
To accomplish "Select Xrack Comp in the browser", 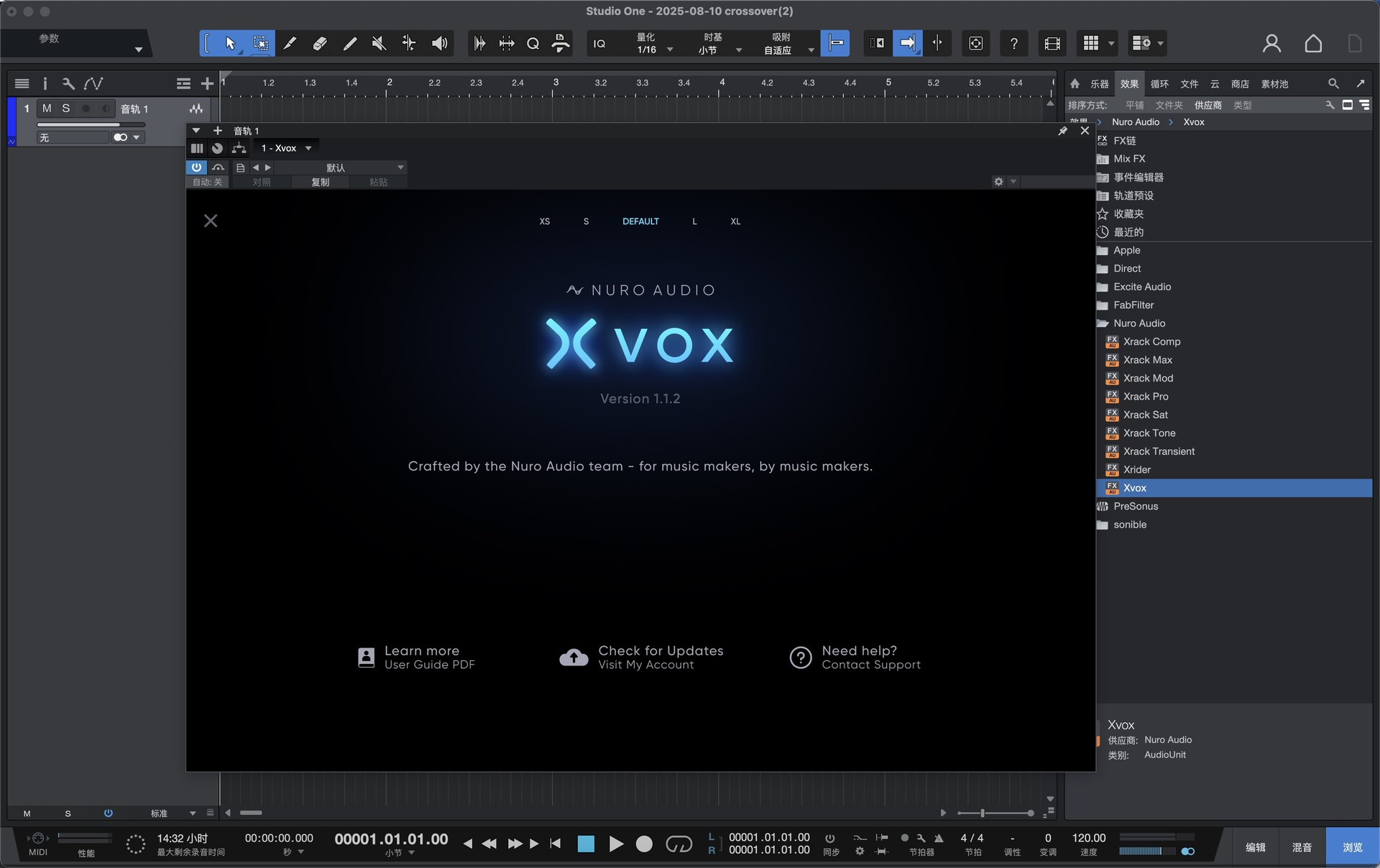I will [1151, 342].
